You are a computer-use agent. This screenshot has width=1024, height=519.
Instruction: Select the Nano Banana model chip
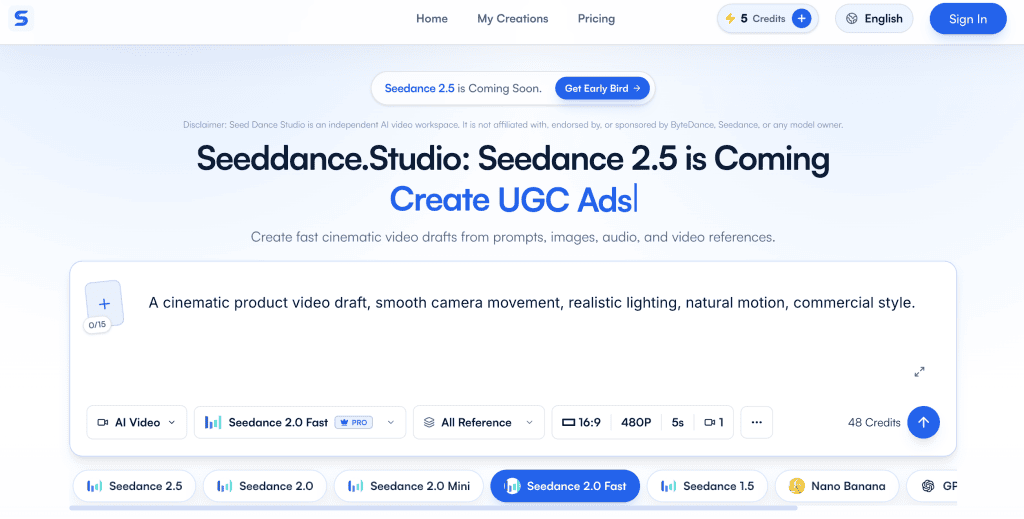(x=837, y=486)
